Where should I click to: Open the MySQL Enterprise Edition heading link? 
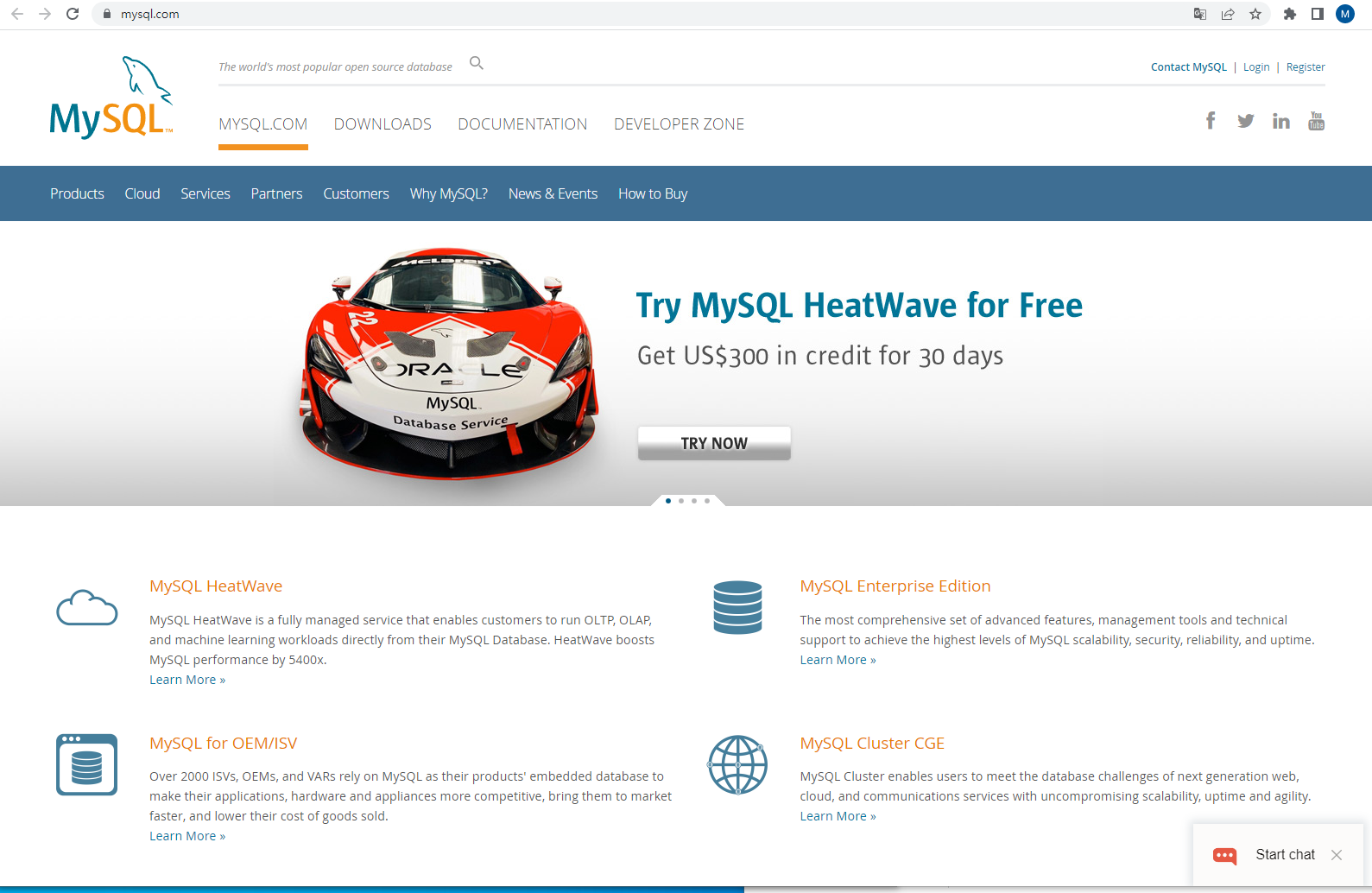pyautogui.click(x=895, y=586)
